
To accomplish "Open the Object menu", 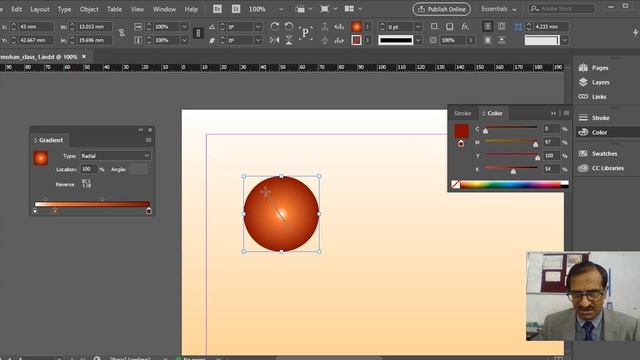I will [89, 9].
